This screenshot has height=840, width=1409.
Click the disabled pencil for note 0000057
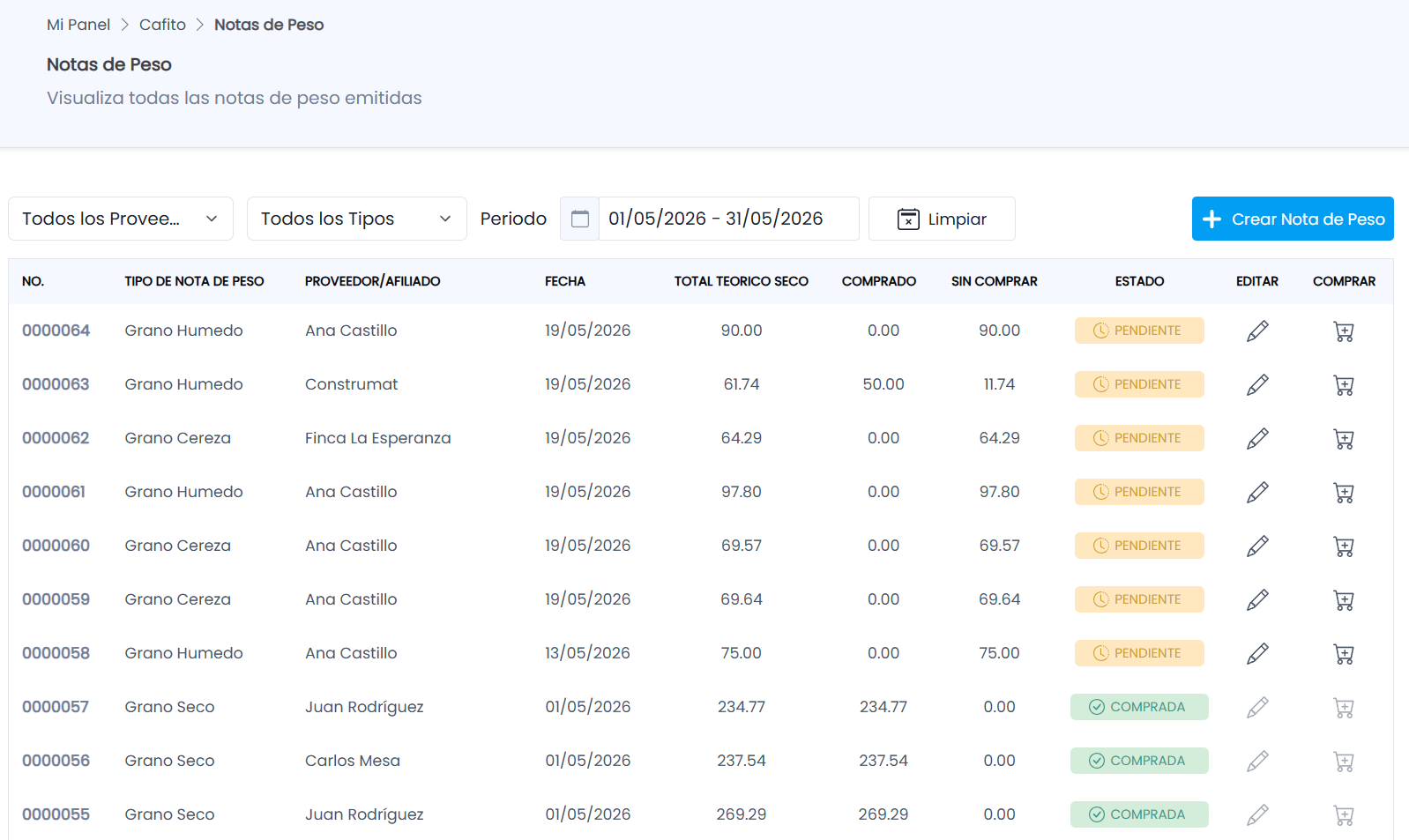click(1257, 707)
